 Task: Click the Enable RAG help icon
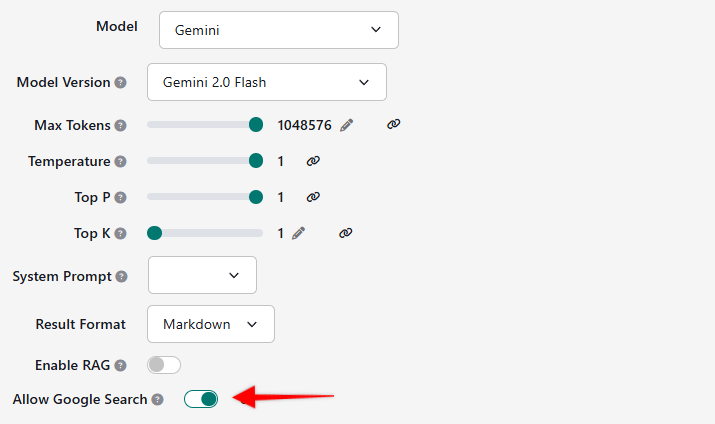pyautogui.click(x=120, y=366)
